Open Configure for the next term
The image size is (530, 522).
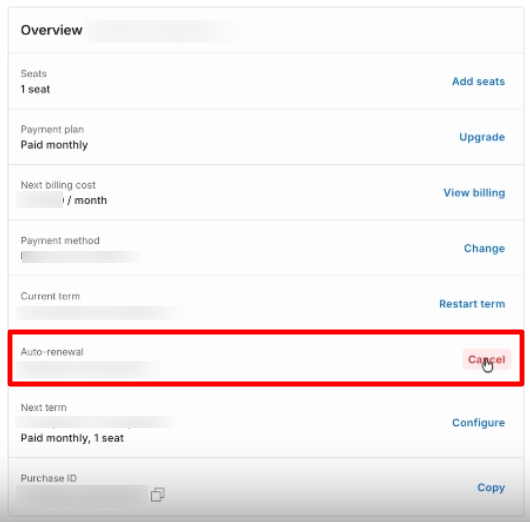478,423
